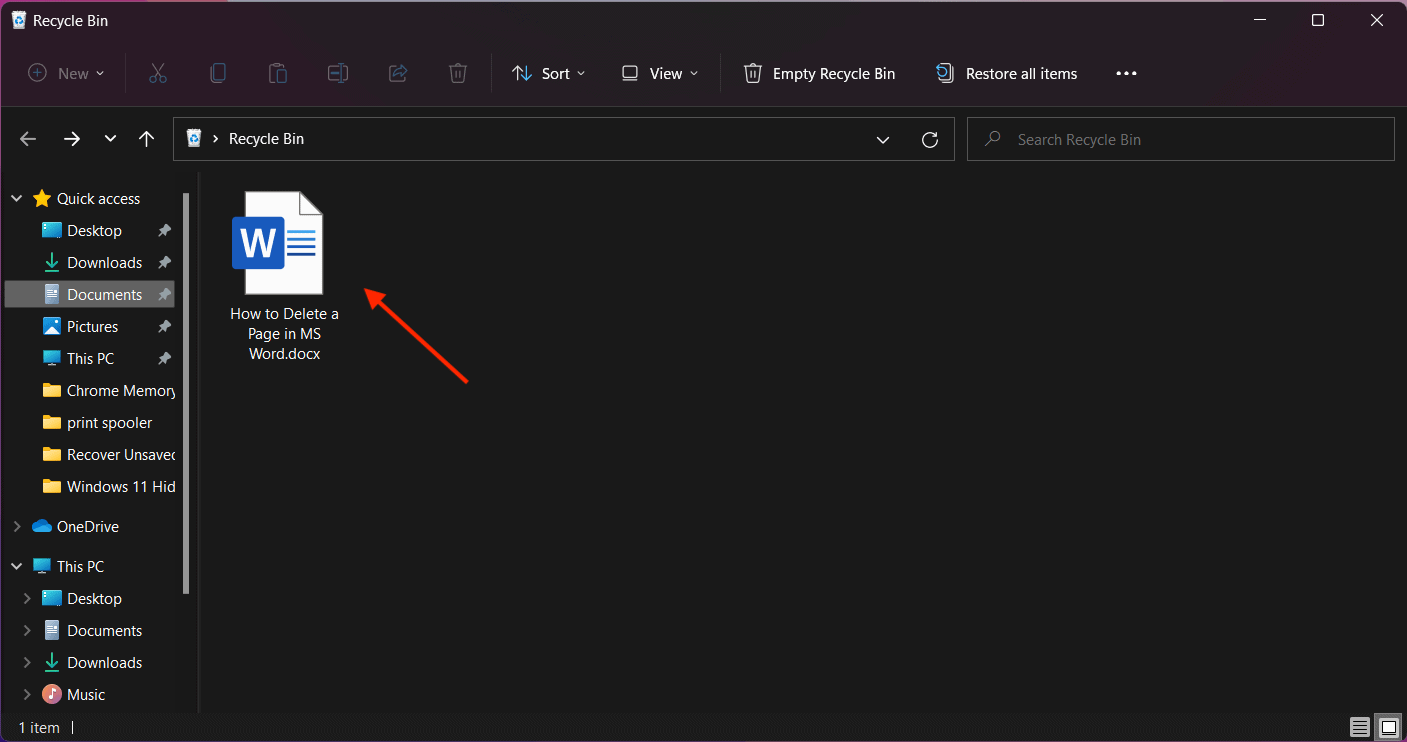Click the Paste icon in the toolbar
The image size is (1407, 742).
pyautogui.click(x=277, y=73)
